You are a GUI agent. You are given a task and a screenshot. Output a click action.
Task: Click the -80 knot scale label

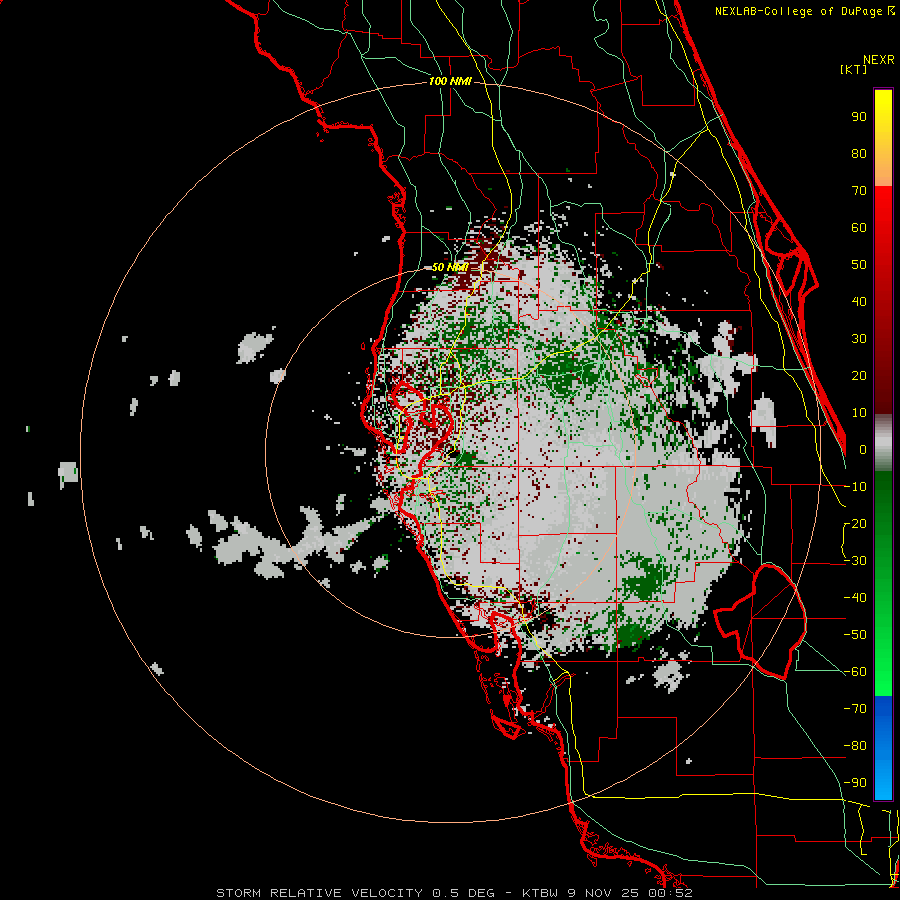(855, 746)
